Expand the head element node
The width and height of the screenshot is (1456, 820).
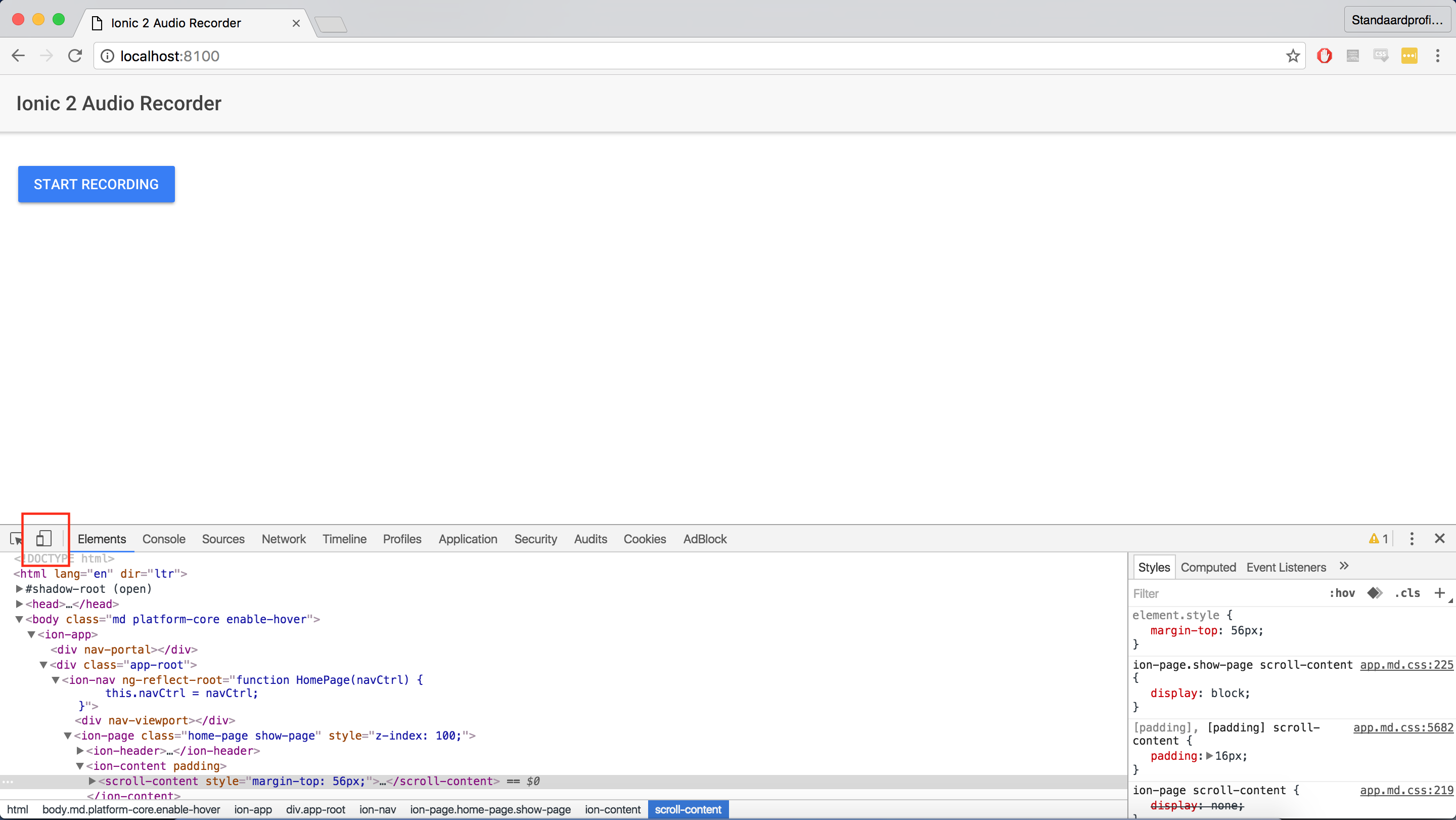19,604
